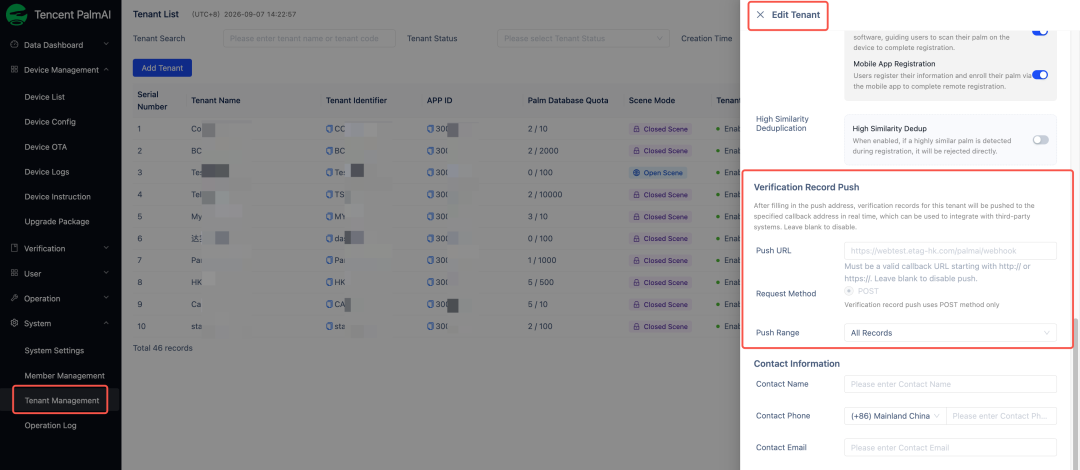Close the Edit Tenant panel with X icon
Viewport: 1080px width, 470px height.
point(760,14)
